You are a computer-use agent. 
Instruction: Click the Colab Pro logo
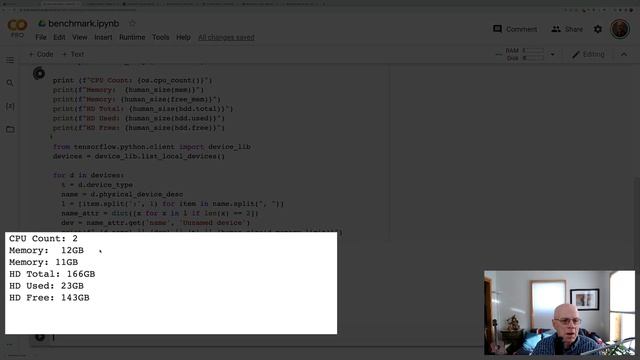click(x=18, y=28)
